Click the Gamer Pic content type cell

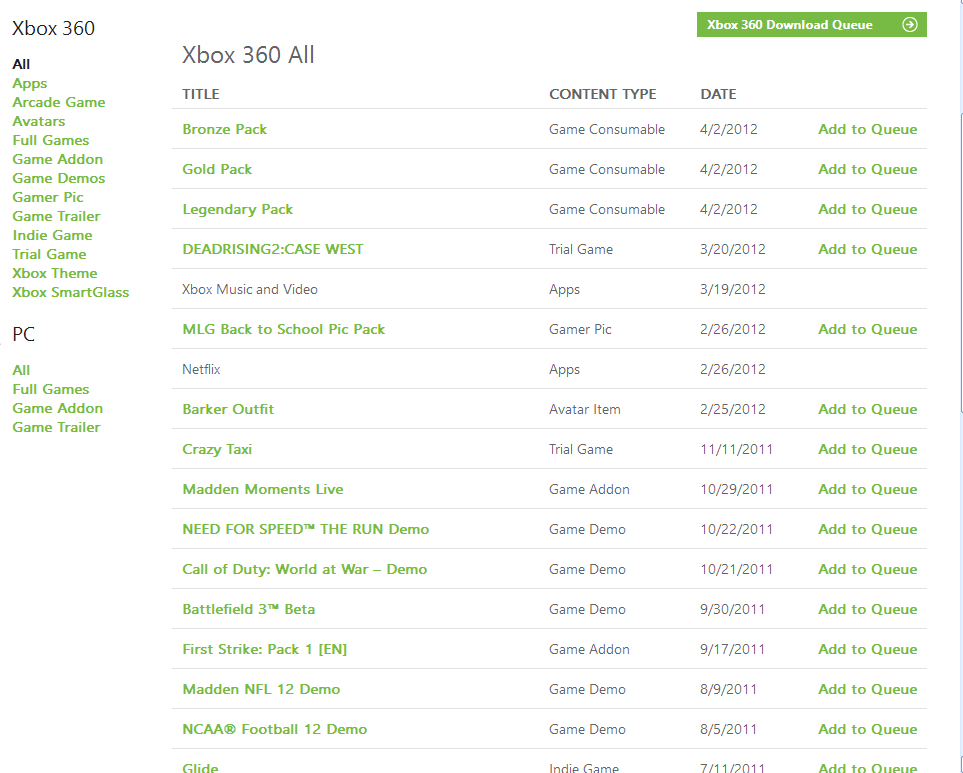[x=580, y=329]
